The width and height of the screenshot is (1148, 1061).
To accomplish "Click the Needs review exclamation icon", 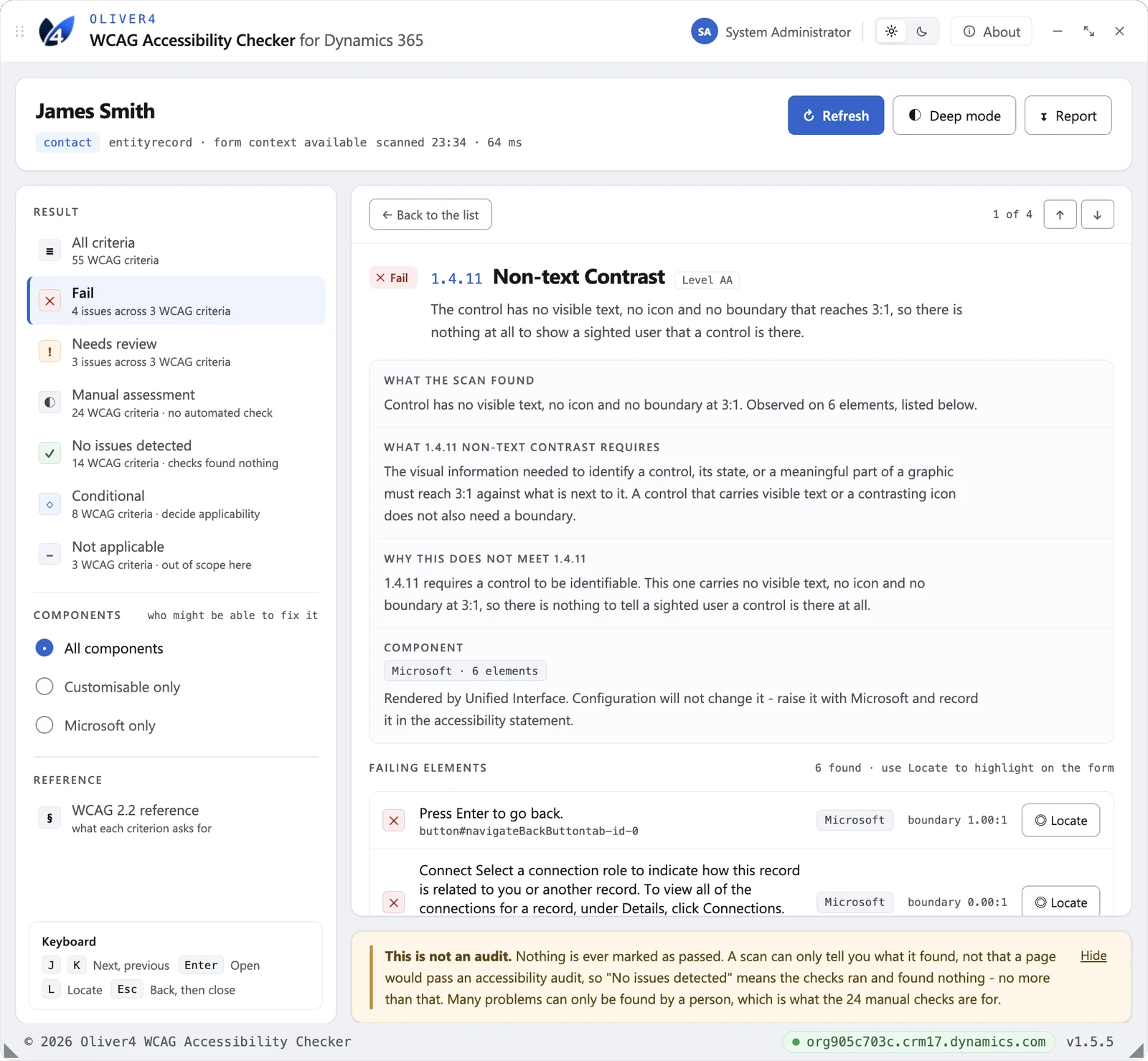I will tap(50, 352).
